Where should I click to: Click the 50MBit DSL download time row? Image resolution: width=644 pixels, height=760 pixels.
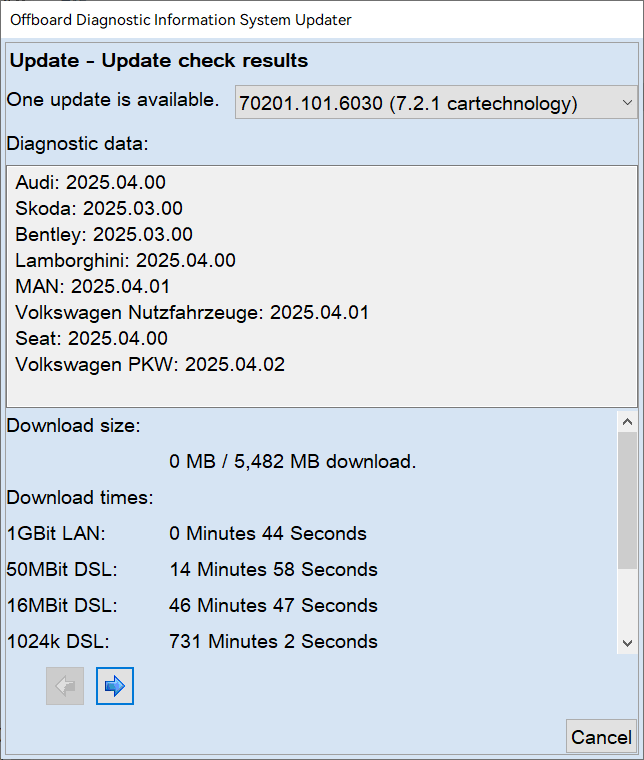(273, 570)
